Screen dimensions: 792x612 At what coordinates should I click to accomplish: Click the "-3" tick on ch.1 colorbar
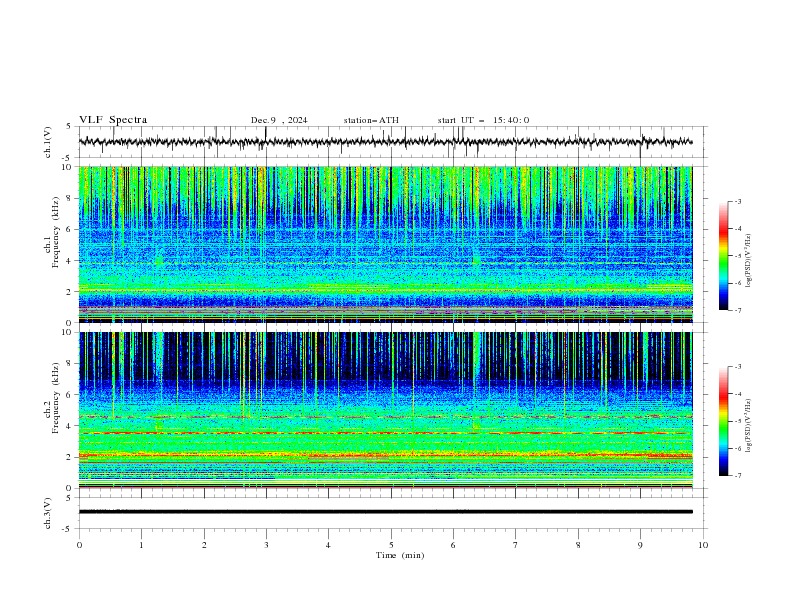(x=737, y=201)
